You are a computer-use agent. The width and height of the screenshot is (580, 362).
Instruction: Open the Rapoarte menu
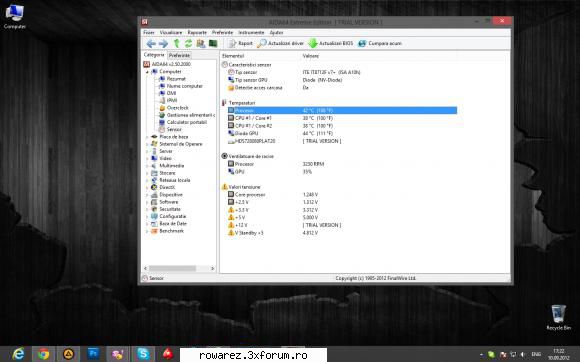point(197,33)
